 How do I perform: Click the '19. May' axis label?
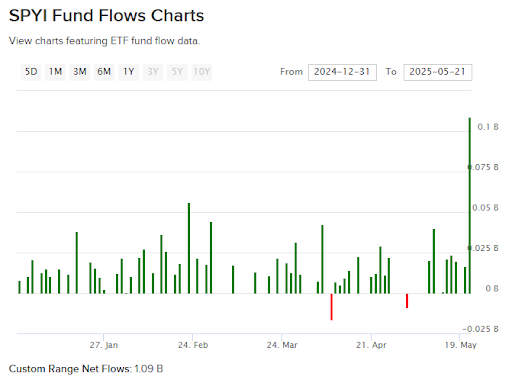[461, 345]
